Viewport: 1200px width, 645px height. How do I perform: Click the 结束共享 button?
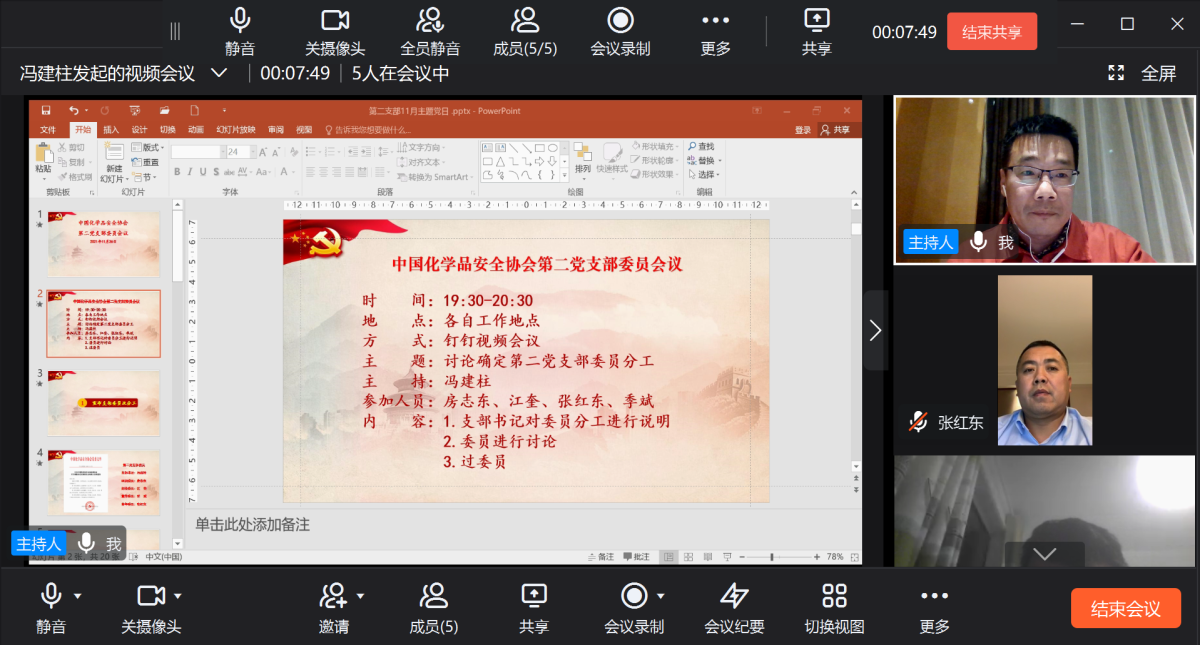pyautogui.click(x=991, y=32)
